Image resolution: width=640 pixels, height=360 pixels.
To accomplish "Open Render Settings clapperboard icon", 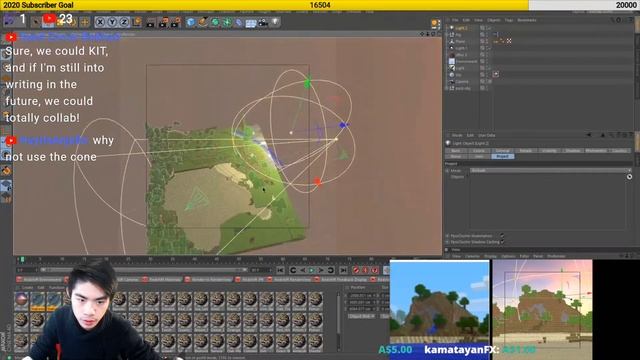I will pos(176,22).
